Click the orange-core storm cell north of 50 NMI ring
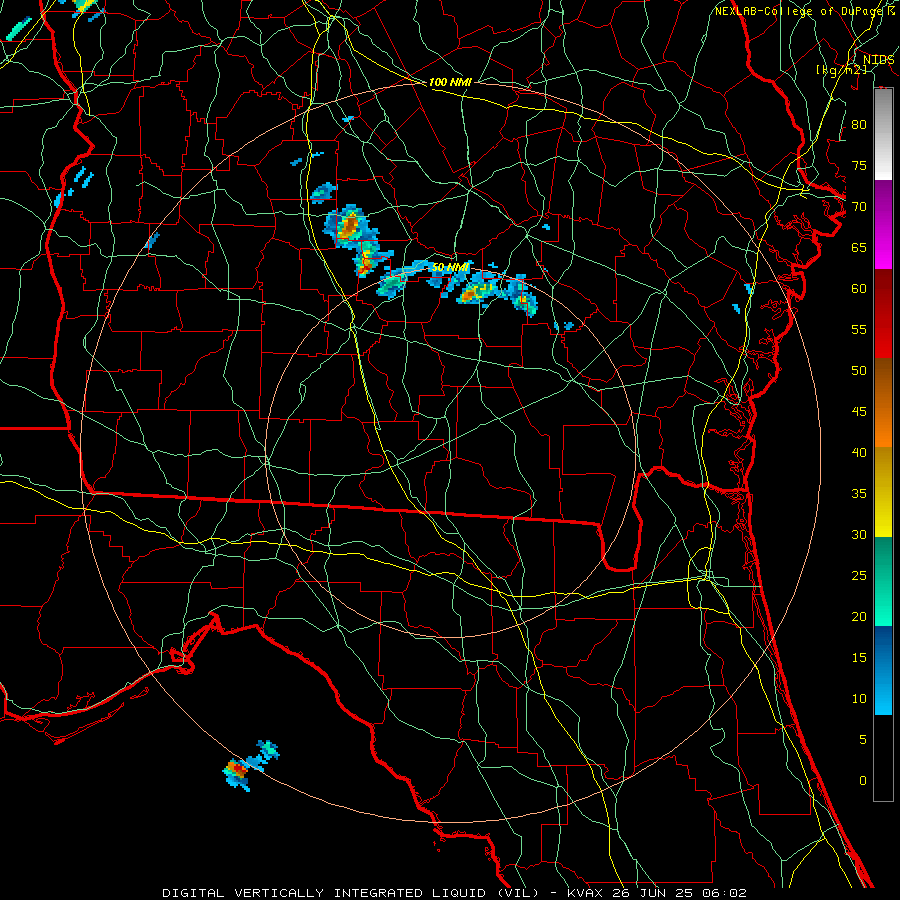The image size is (900, 900). 349,226
